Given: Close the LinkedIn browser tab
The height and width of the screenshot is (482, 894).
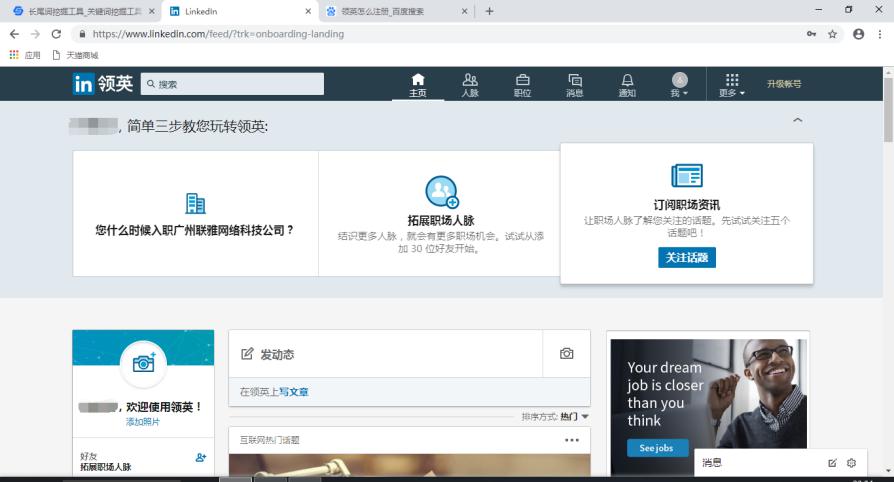Looking at the screenshot, I should tap(308, 11).
